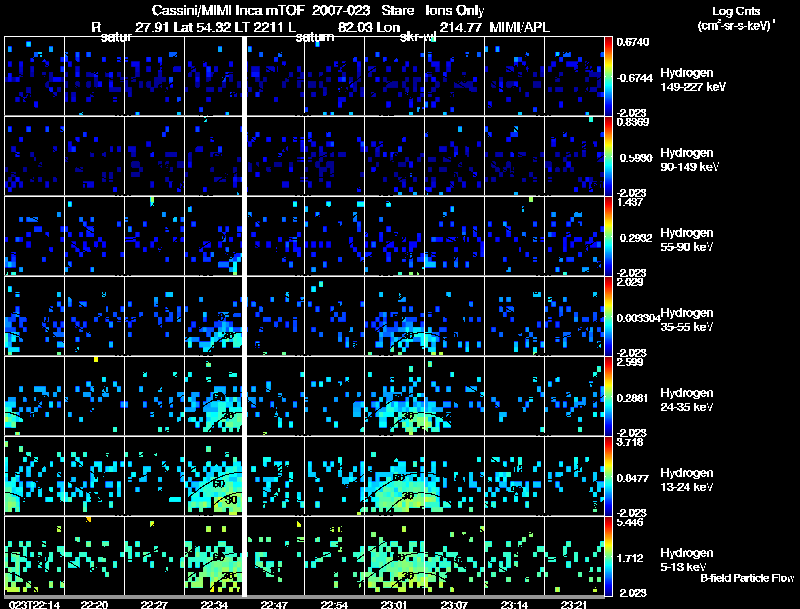Select the 22:20 time axis label
800x609 pixels.
[x=94, y=604]
